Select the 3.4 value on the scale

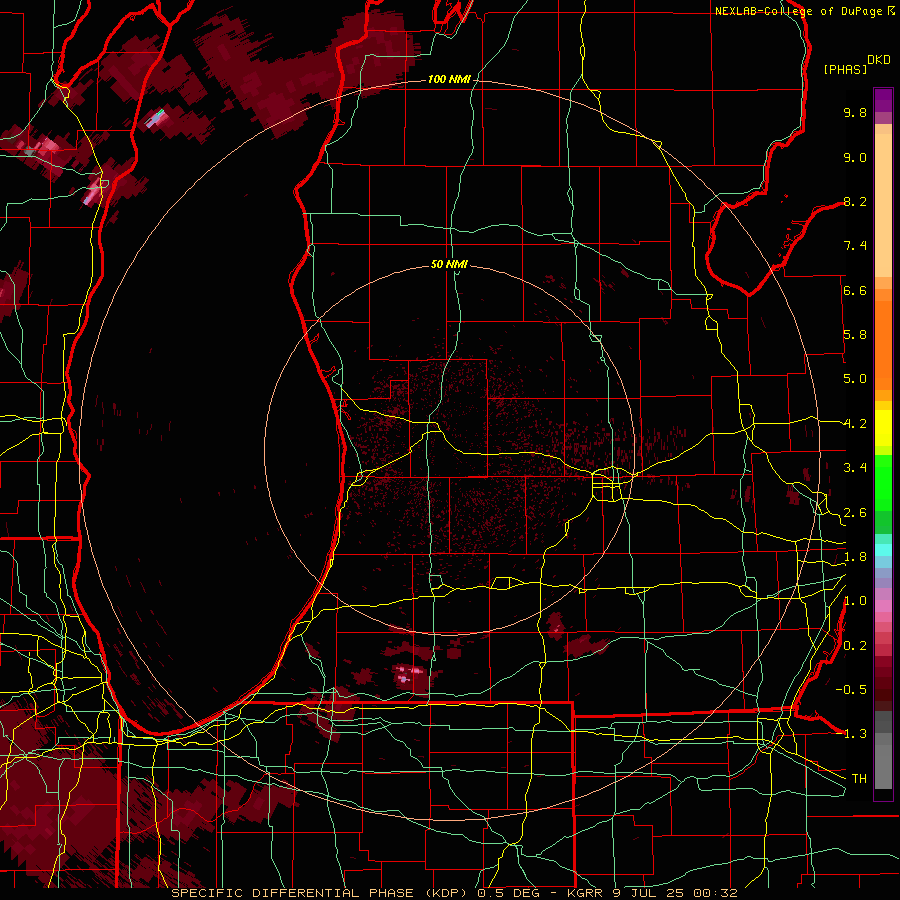855,468
